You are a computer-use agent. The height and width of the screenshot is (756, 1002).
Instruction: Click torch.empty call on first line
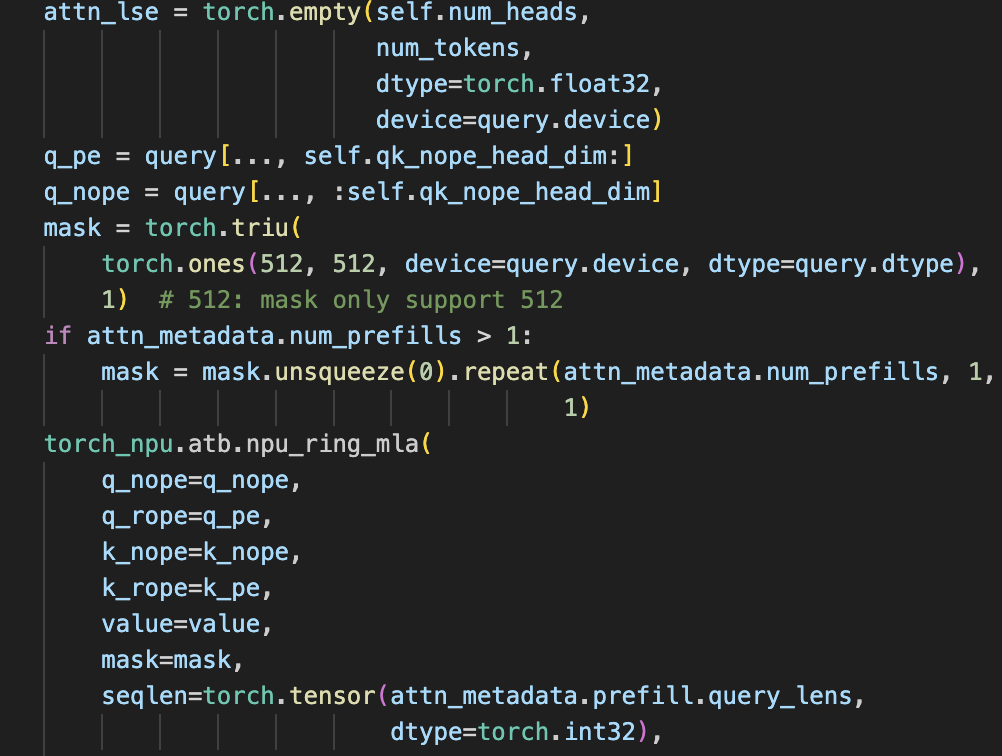(x=282, y=12)
